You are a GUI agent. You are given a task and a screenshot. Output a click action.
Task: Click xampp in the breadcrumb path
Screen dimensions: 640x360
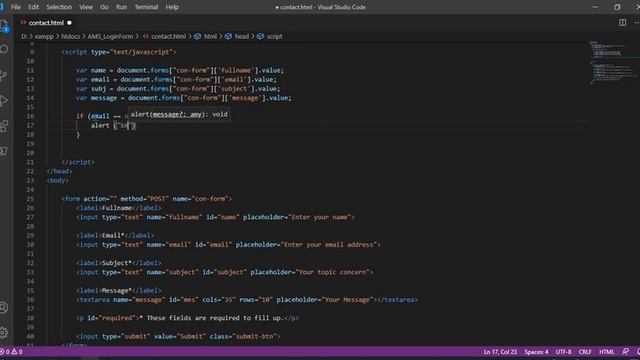pyautogui.click(x=44, y=36)
